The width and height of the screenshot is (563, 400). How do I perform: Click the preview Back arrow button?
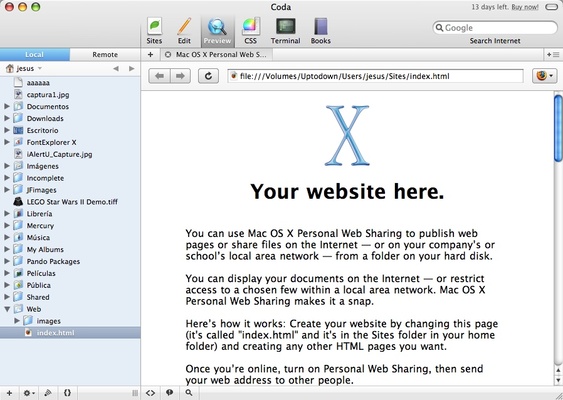pos(159,76)
